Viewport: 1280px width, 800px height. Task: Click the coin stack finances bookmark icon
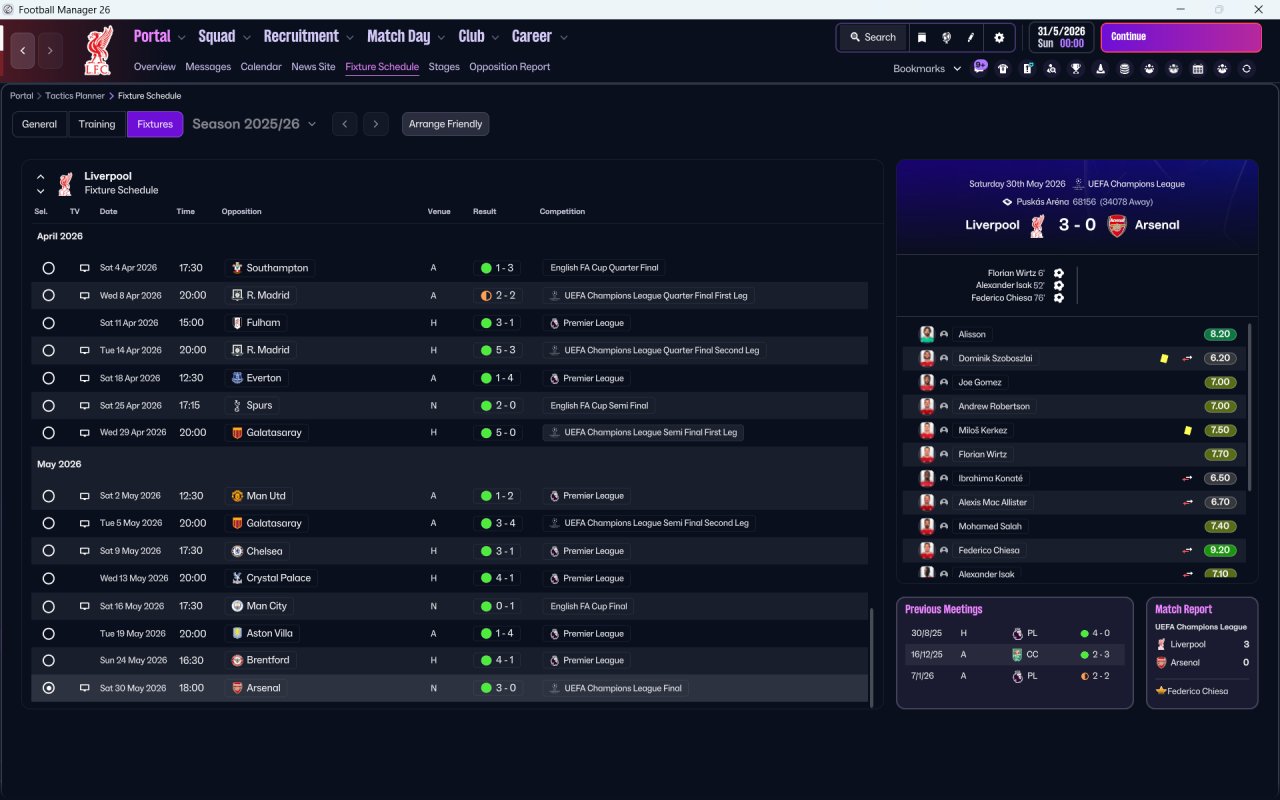coord(1125,69)
